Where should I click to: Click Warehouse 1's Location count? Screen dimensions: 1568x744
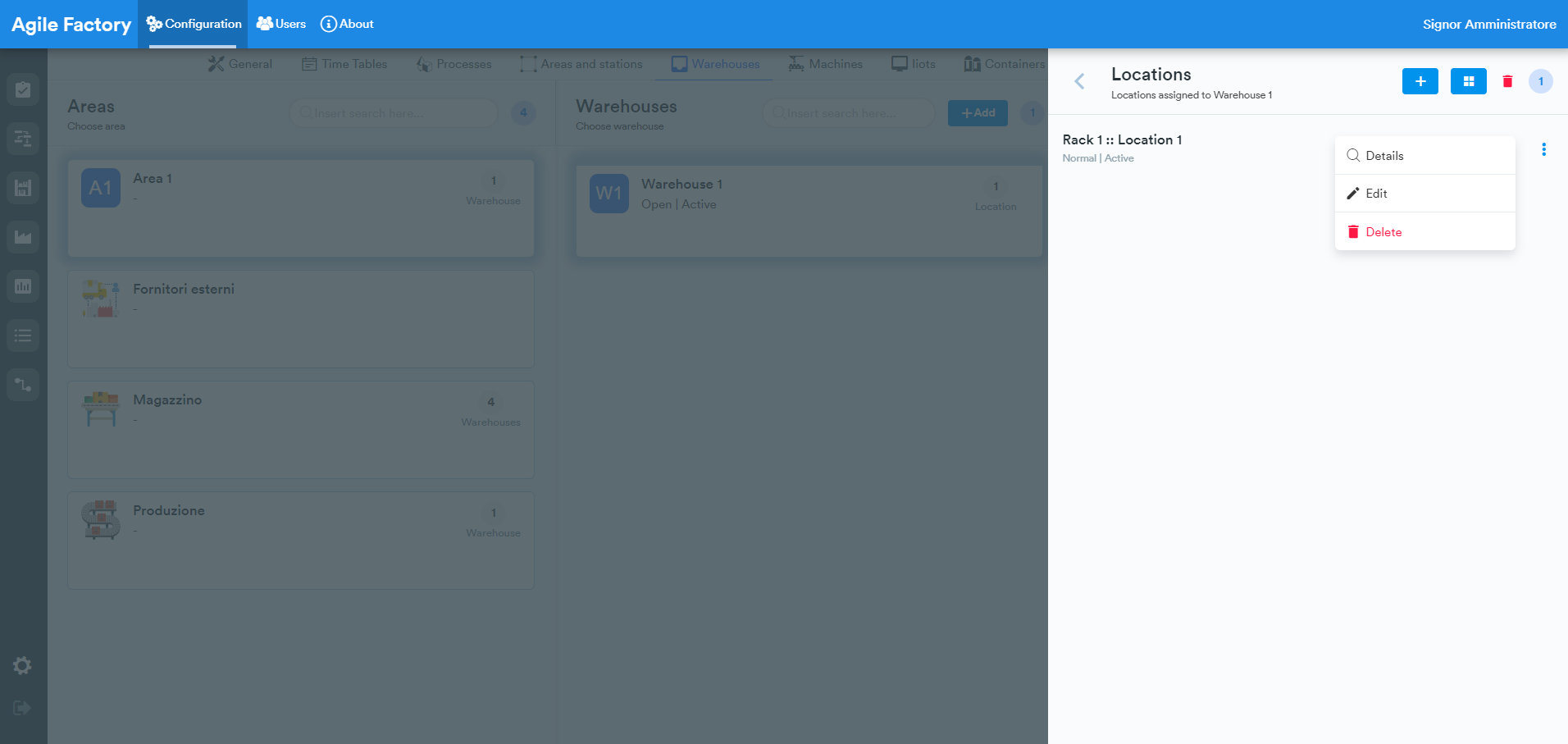(996, 196)
